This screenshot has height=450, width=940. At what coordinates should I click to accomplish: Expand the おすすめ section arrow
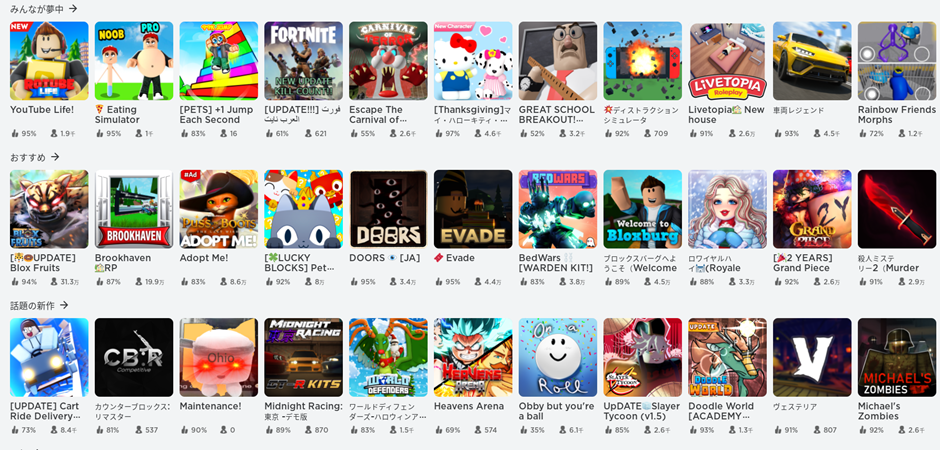pos(55,157)
